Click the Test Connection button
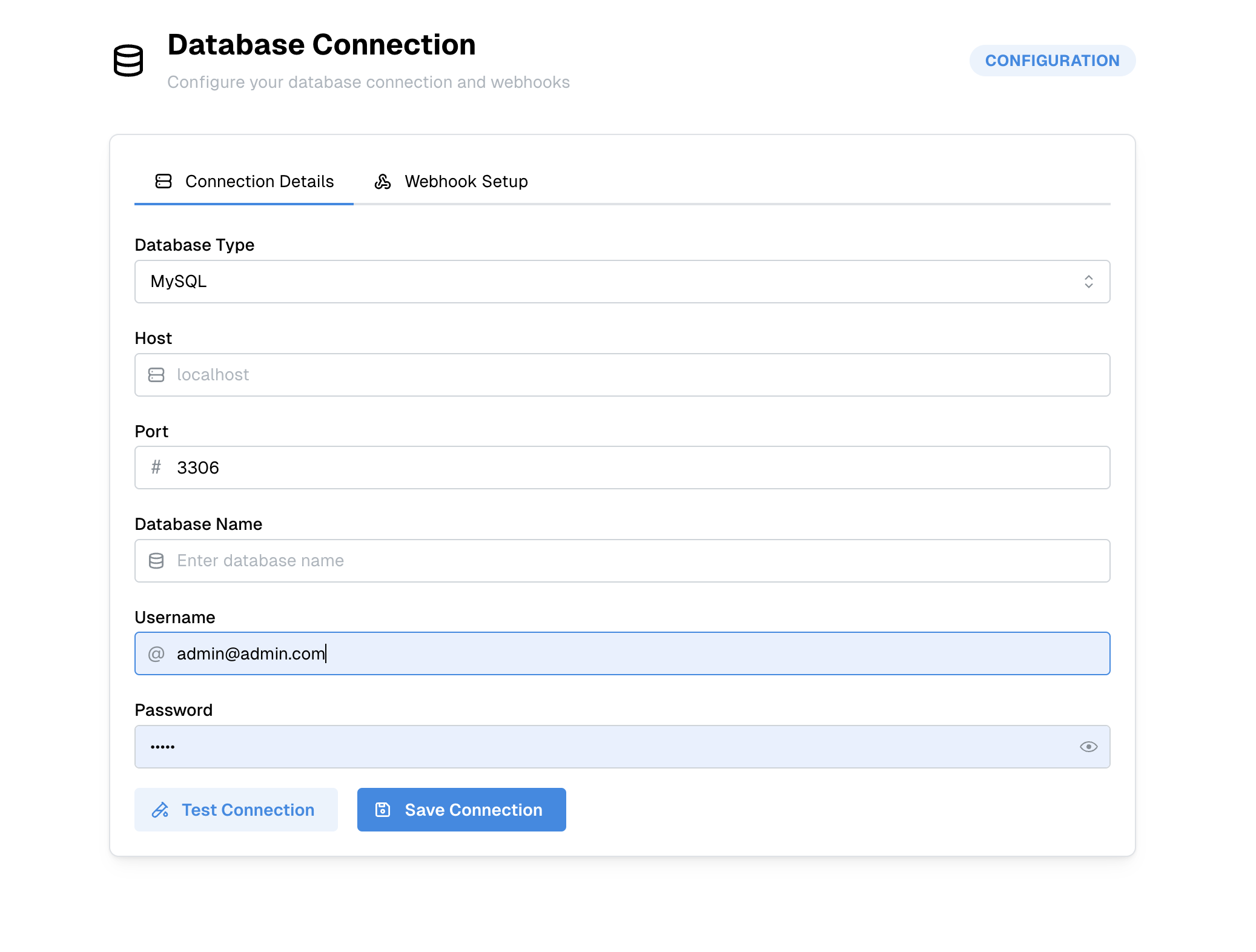The height and width of the screenshot is (952, 1256). [x=236, y=810]
